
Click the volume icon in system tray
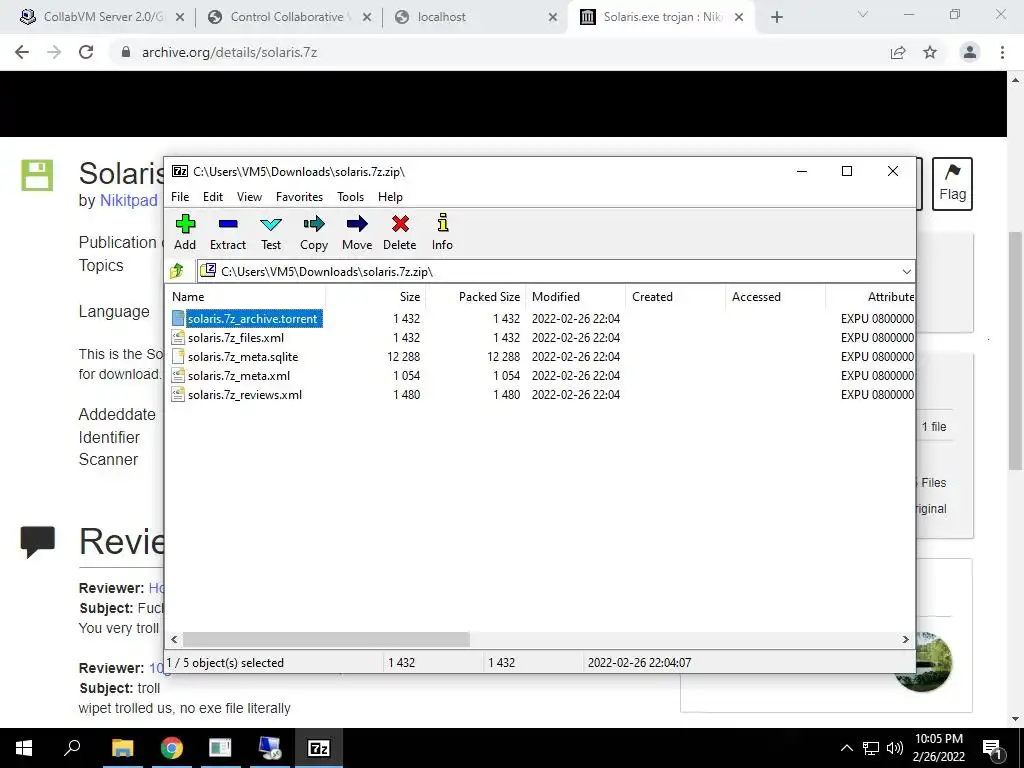[895, 748]
